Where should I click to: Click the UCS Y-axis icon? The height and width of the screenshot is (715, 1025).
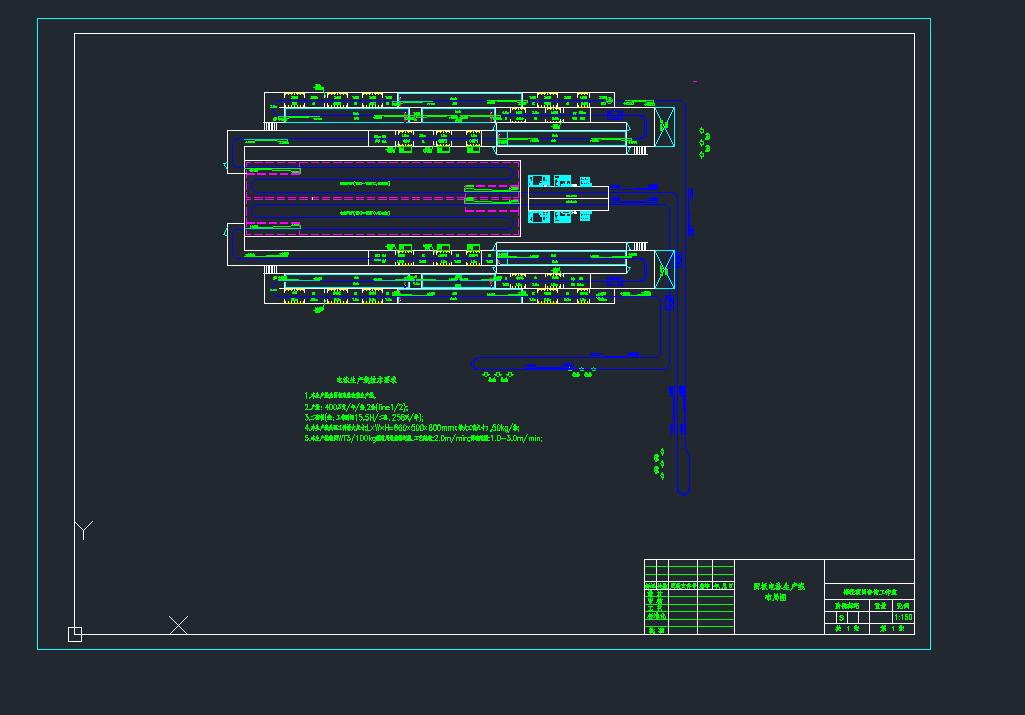pyautogui.click(x=84, y=529)
